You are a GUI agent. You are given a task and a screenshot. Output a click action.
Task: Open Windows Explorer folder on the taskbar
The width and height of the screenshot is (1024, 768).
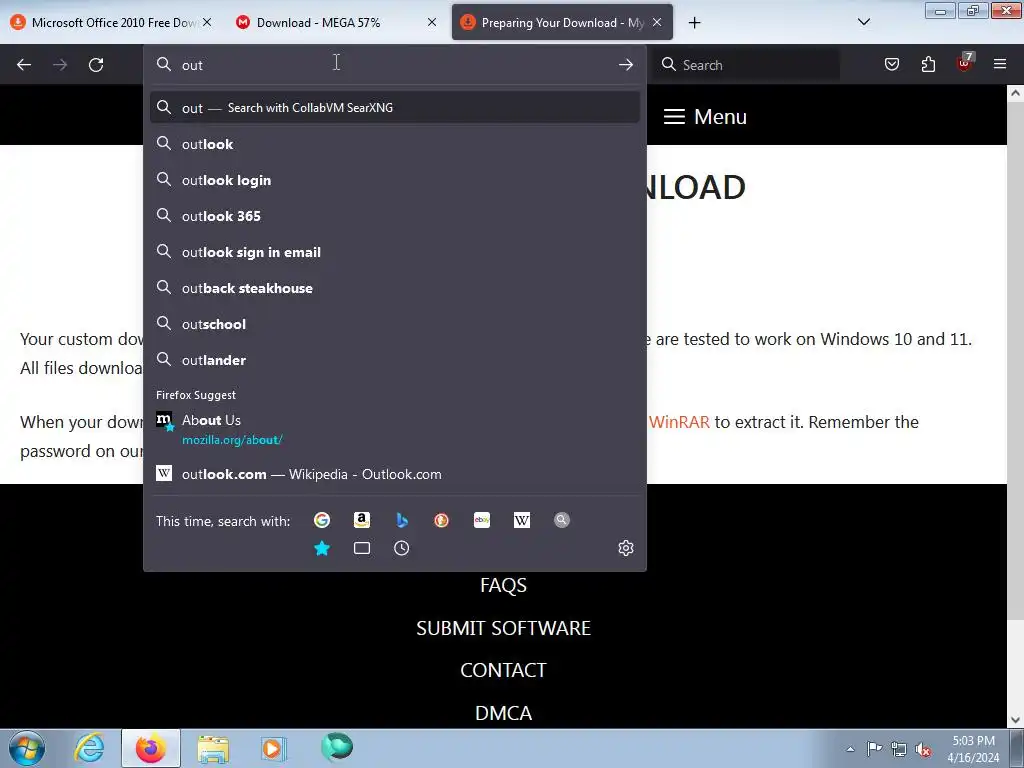click(213, 748)
